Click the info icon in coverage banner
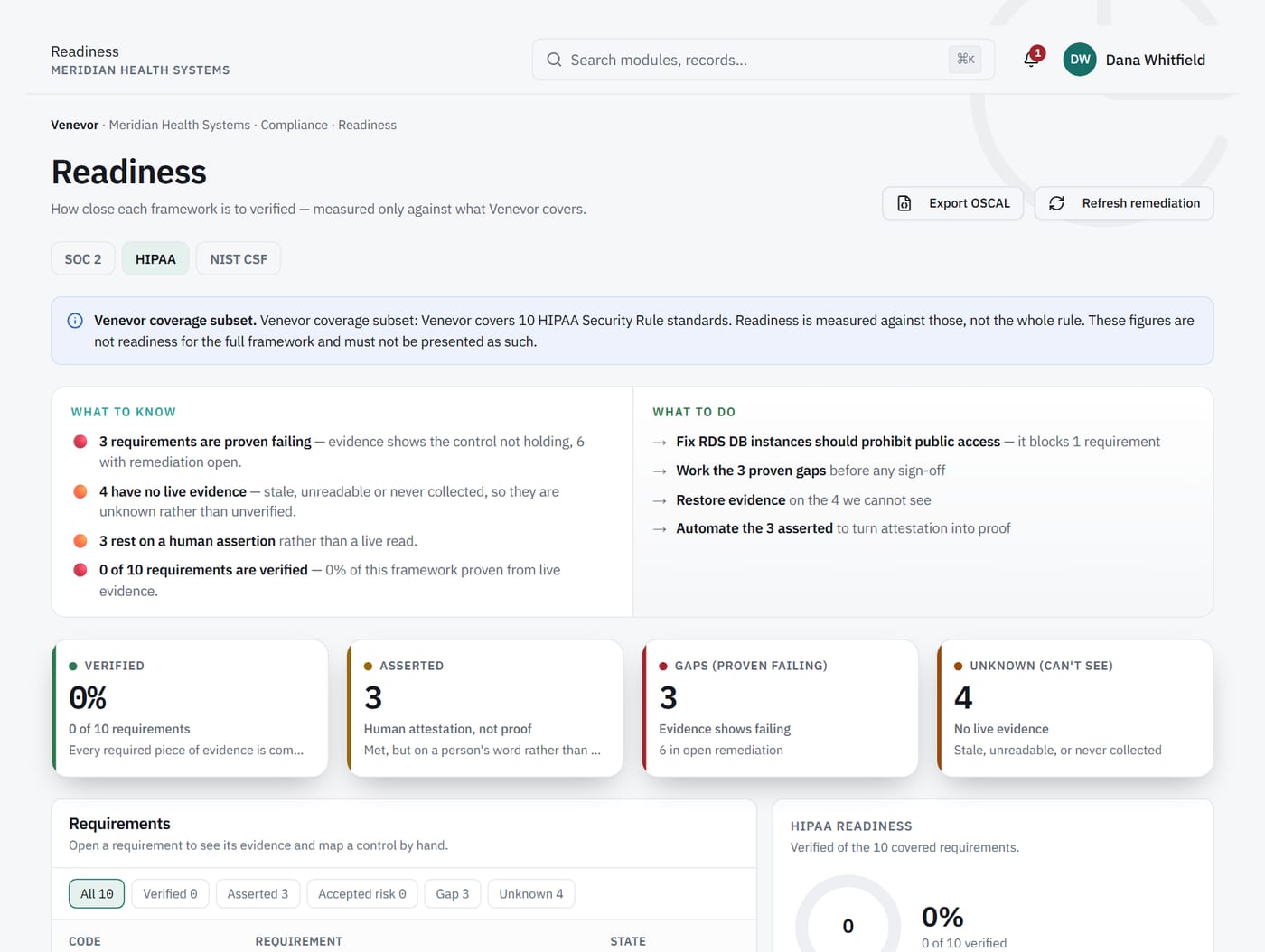Image resolution: width=1265 pixels, height=952 pixels. (x=75, y=321)
